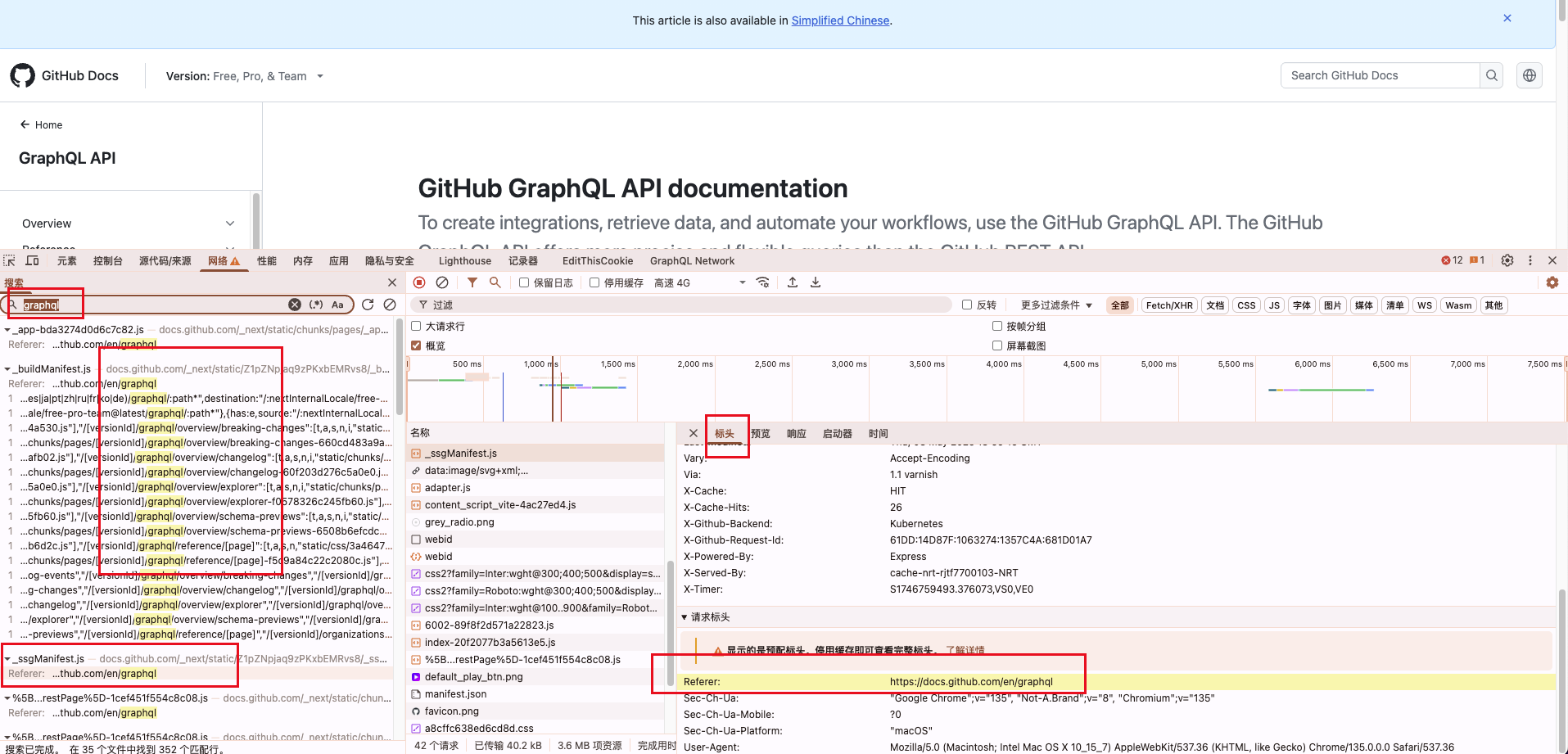Click the network search magnifier icon
This screenshot has width=1568, height=754.
pos(495,282)
